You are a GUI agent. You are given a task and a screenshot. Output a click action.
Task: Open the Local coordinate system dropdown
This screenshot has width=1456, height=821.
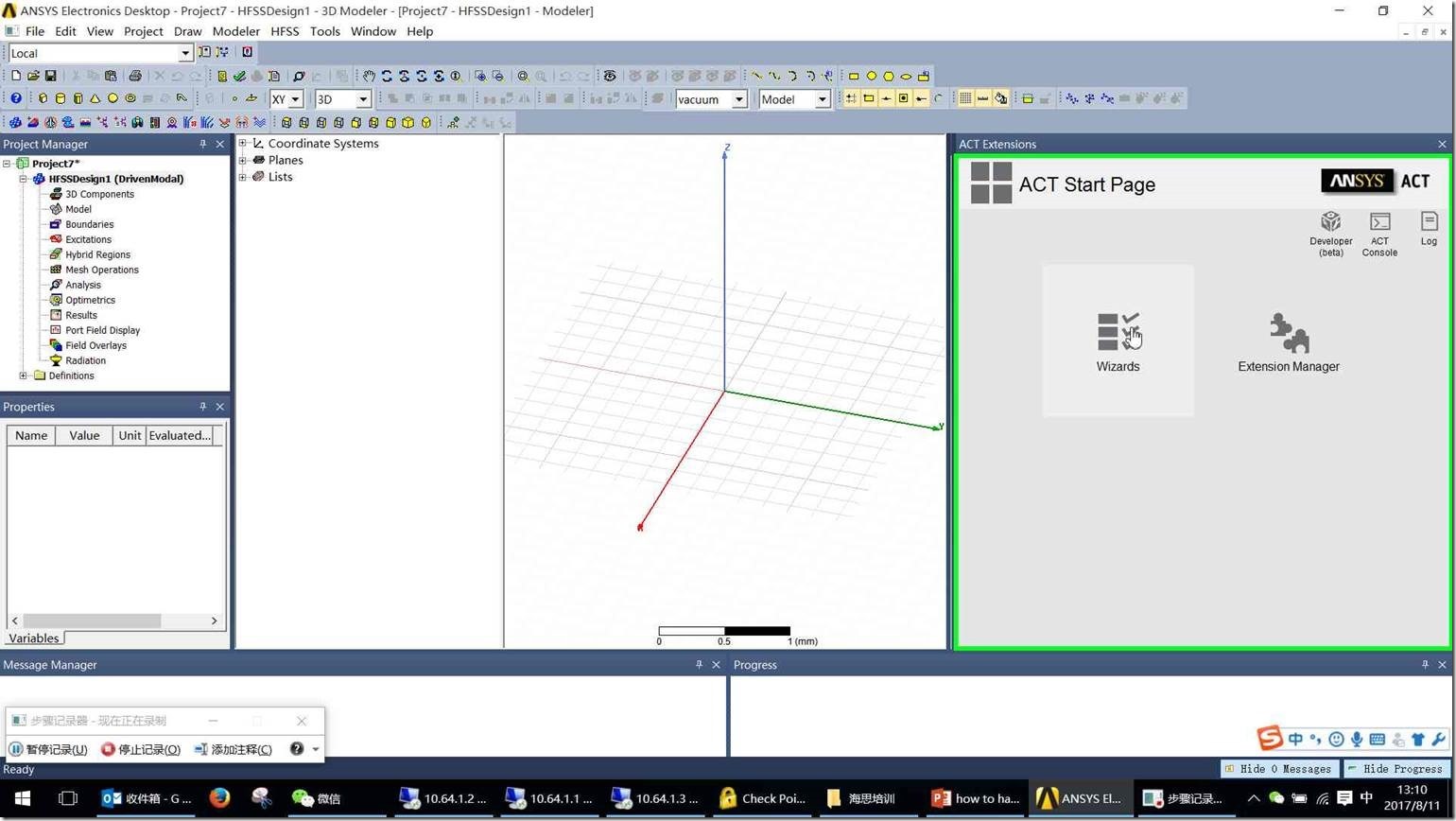[185, 53]
